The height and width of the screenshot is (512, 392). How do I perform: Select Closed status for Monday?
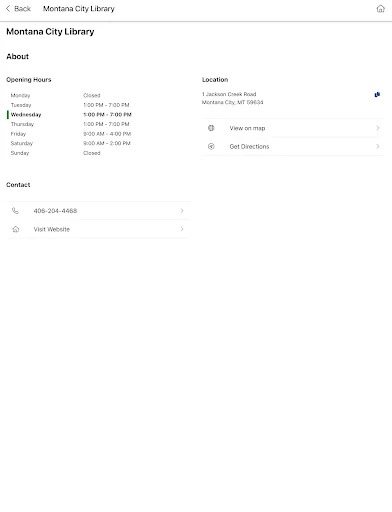click(92, 95)
